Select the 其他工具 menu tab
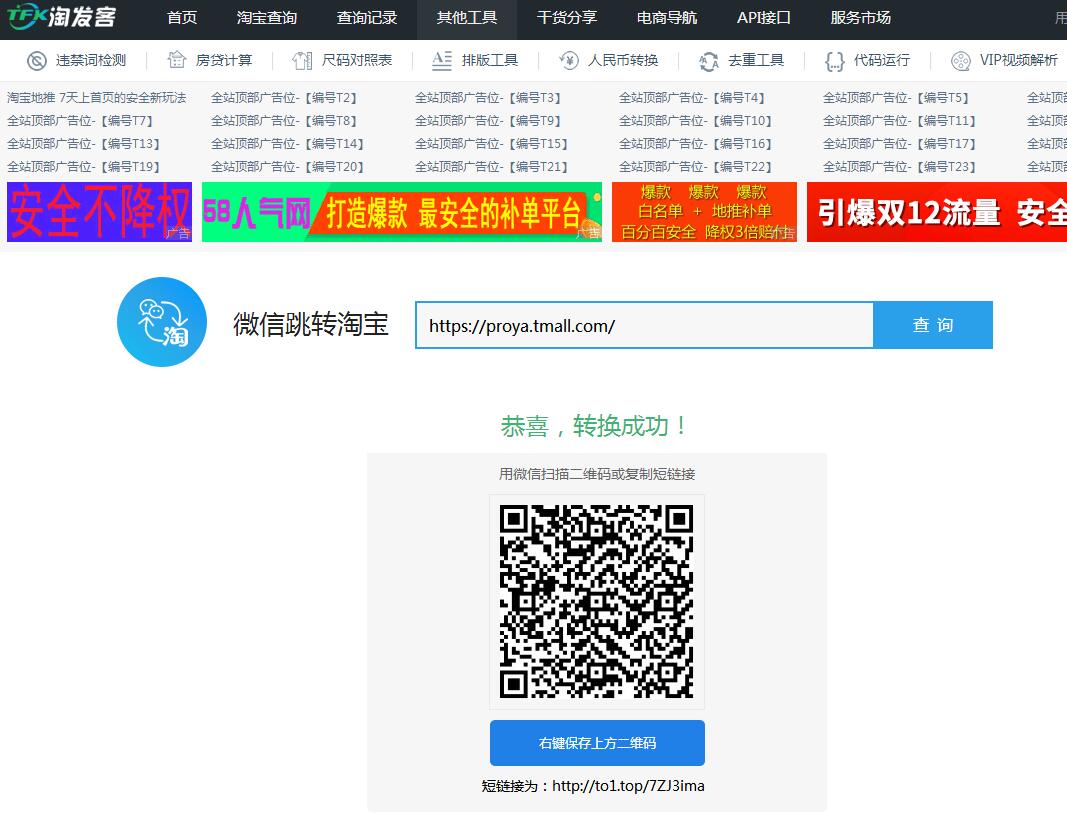 click(x=467, y=19)
